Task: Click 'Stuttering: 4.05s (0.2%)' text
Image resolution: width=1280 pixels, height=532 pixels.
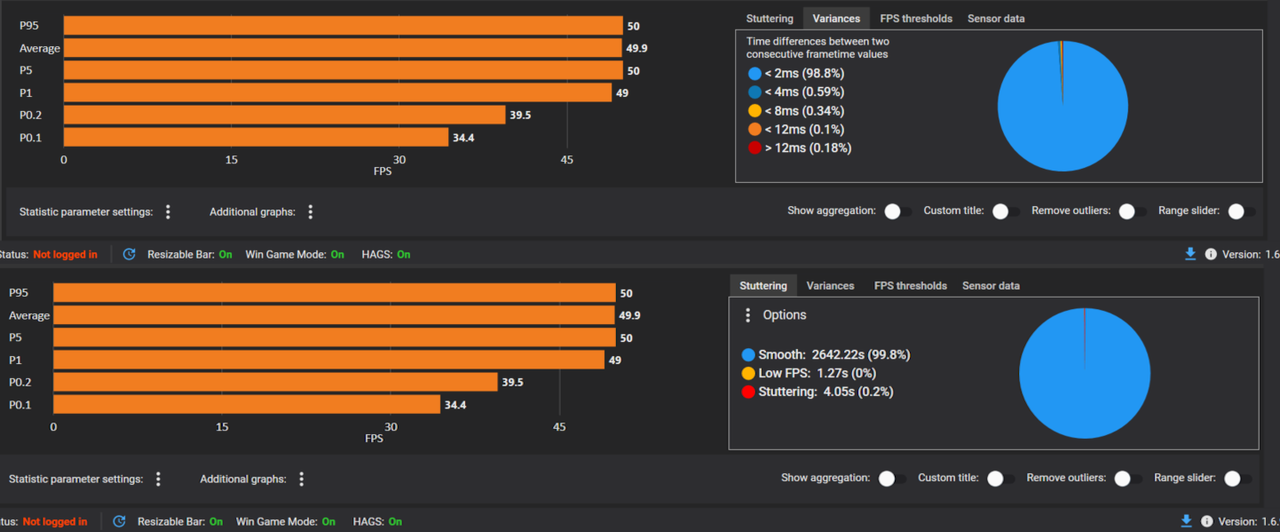Action: point(826,392)
